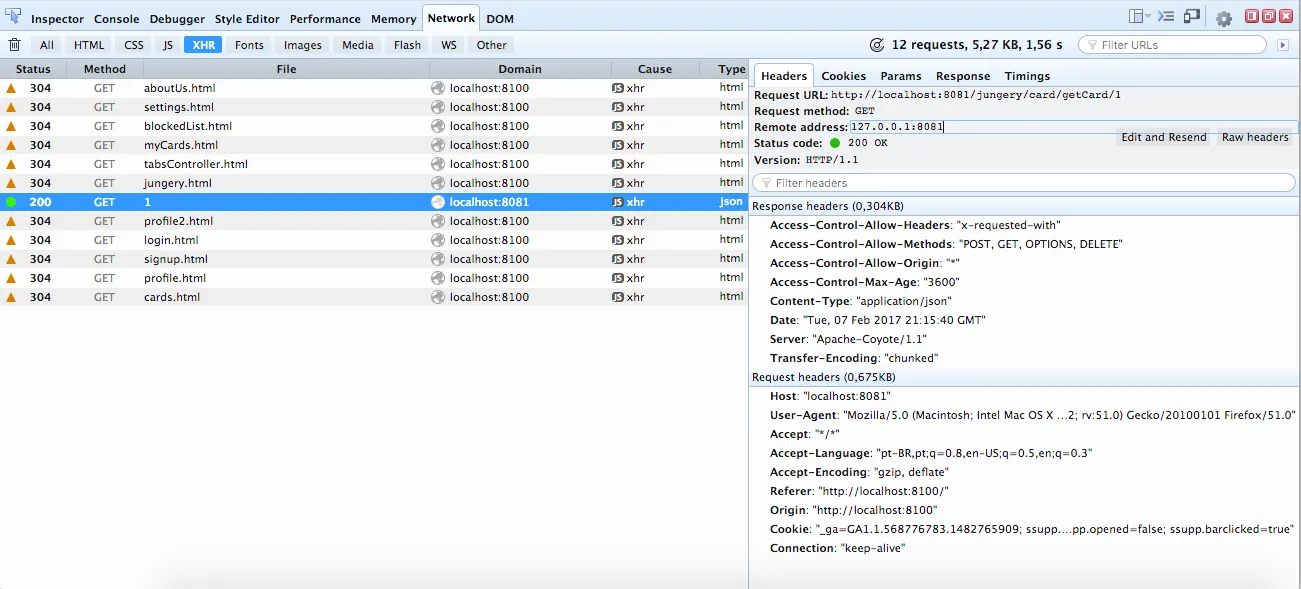Viewport: 1301px width, 589px height.
Task: Click warning triangle on signup.html row
Action: coord(11,259)
